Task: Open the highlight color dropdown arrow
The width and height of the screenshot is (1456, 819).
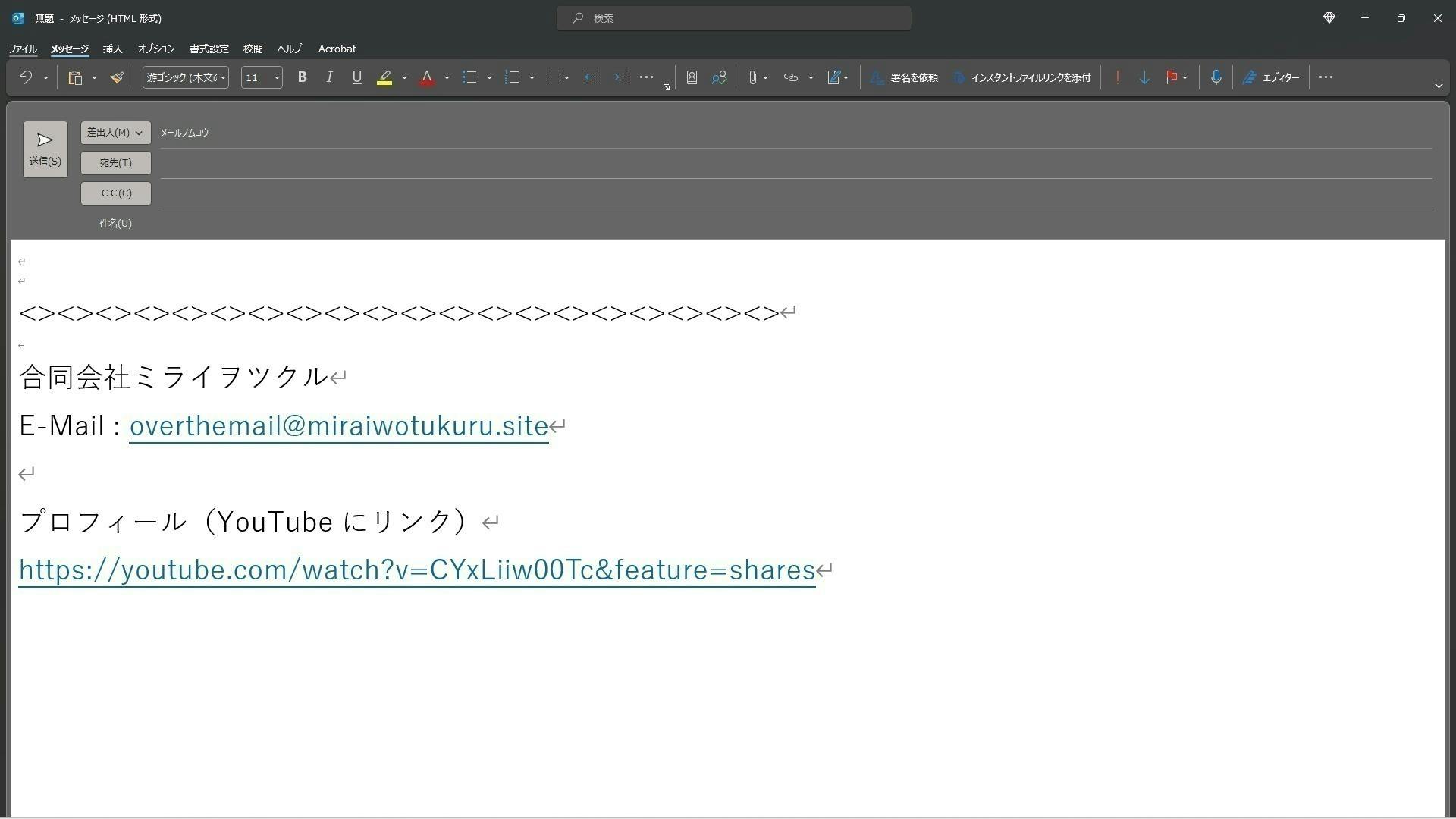Action: point(404,77)
